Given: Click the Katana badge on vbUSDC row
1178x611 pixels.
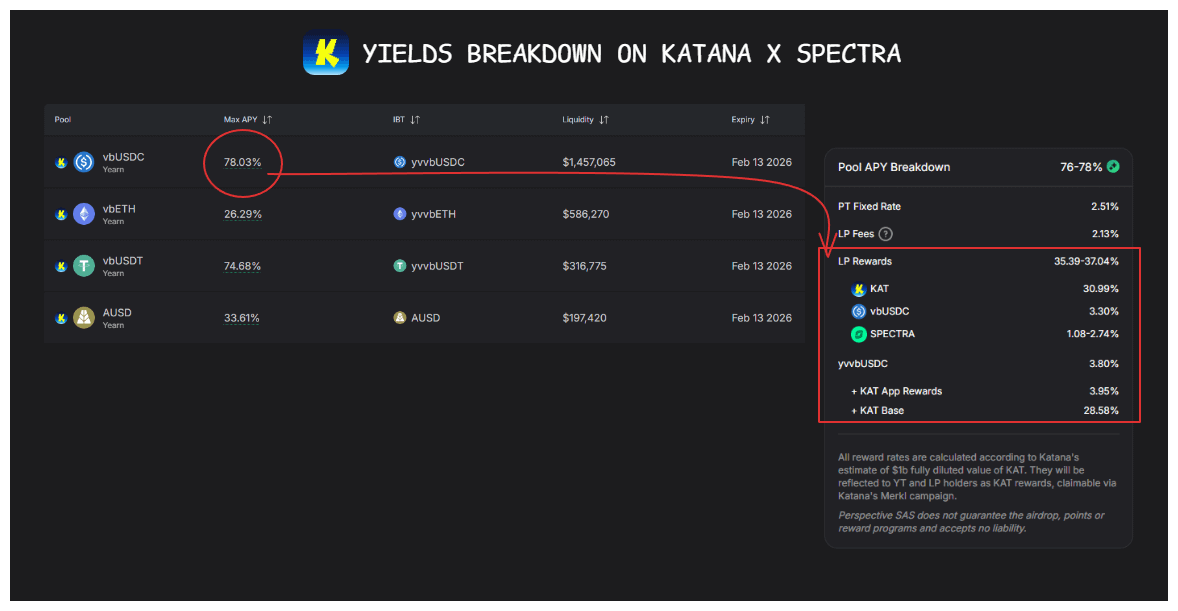Looking at the screenshot, I should (x=62, y=162).
